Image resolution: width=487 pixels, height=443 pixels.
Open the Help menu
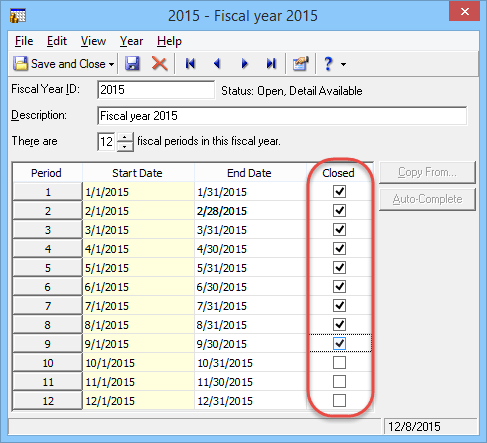coord(169,41)
